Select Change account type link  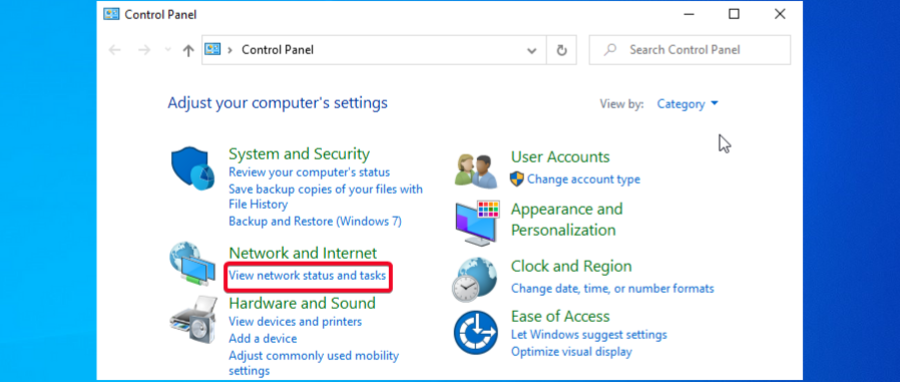click(x=584, y=180)
